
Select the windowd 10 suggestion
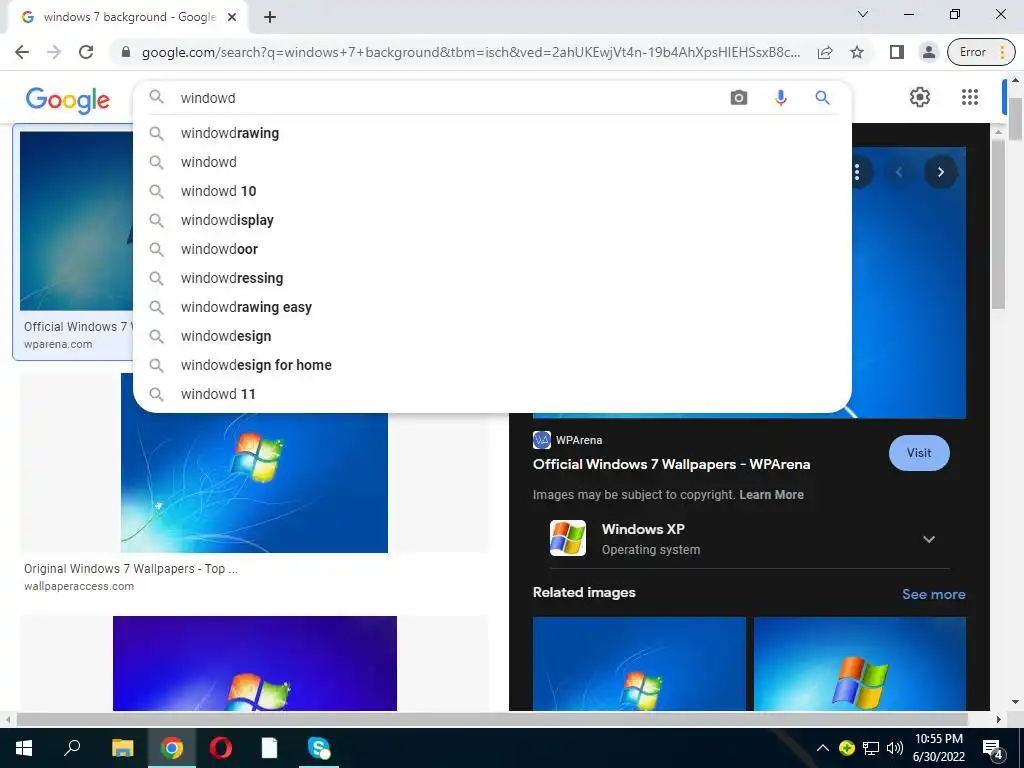point(492,191)
